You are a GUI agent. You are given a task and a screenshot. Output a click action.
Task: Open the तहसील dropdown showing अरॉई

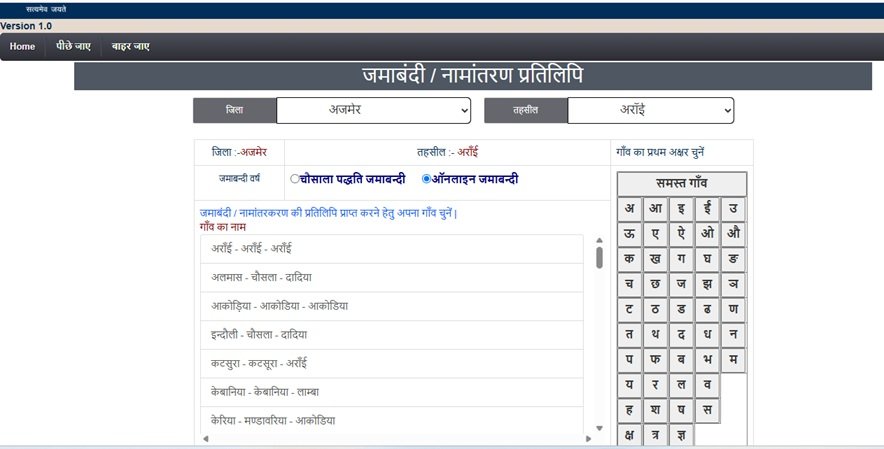pyautogui.click(x=650, y=110)
